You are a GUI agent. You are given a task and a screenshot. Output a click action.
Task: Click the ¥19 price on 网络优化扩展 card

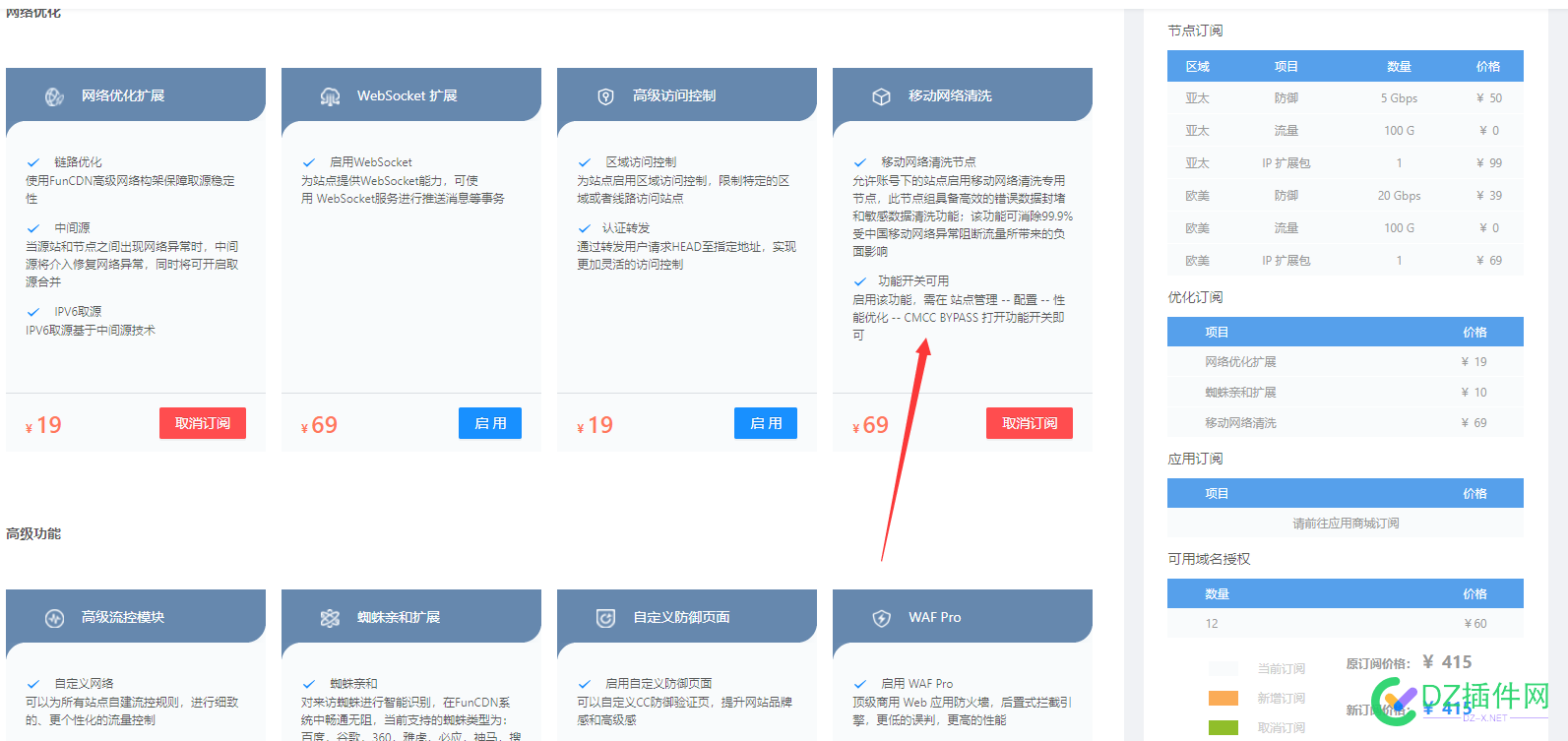pos(43,425)
